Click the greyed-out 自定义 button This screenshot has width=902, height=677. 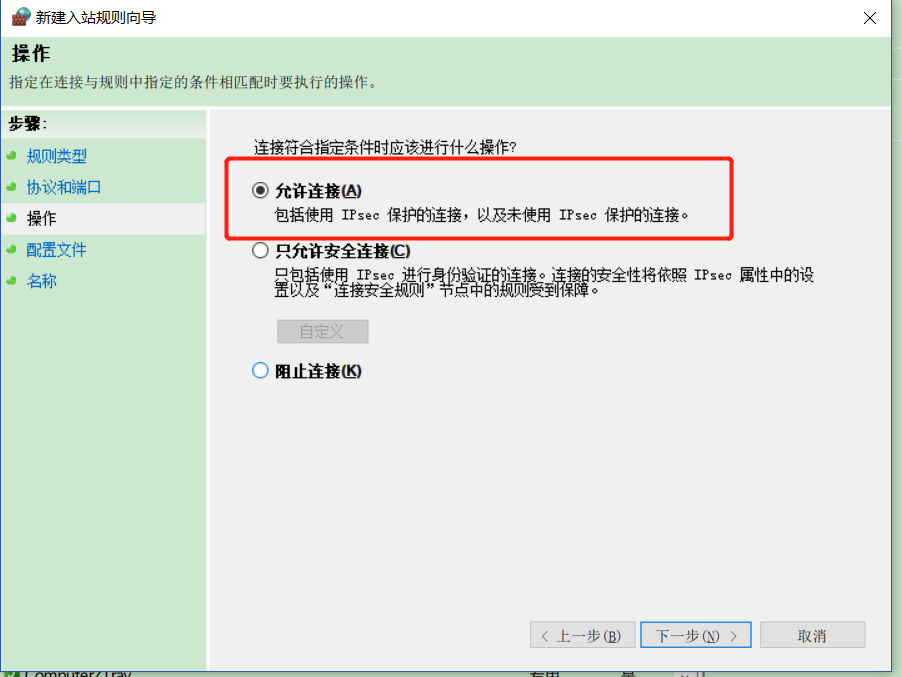322,331
